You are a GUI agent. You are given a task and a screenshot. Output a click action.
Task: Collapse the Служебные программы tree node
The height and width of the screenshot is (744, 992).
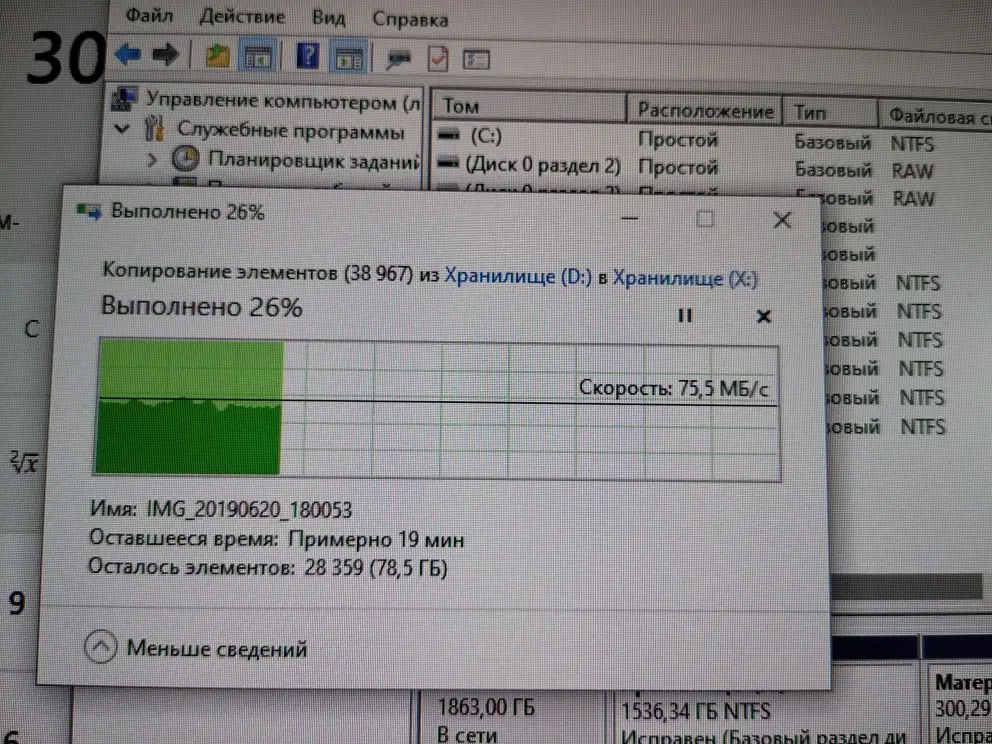[123, 130]
